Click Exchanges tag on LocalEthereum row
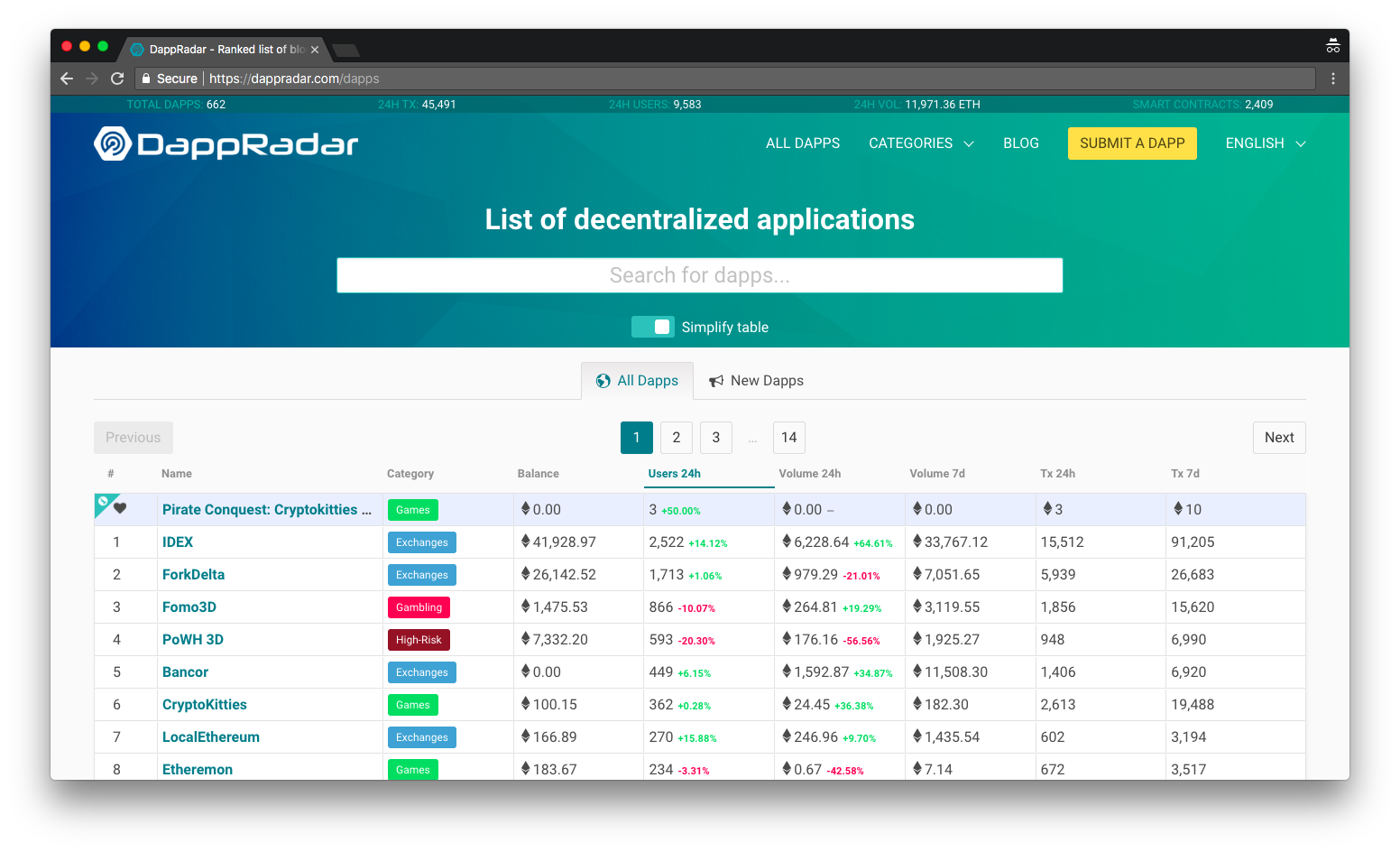1400x852 pixels. coord(422,737)
